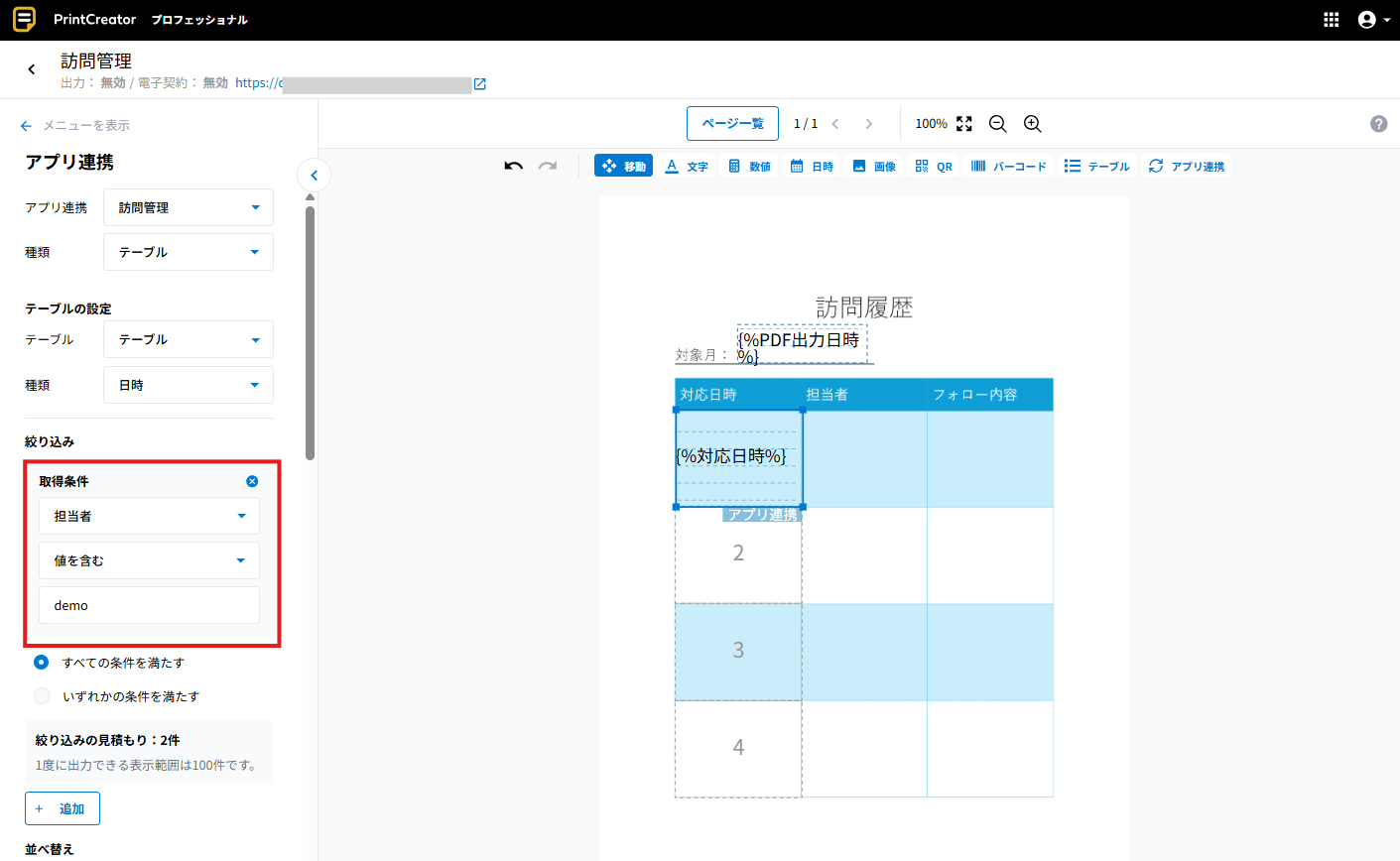Select the 文字 text tool
Screen dimensions: 1400x861
(687, 166)
